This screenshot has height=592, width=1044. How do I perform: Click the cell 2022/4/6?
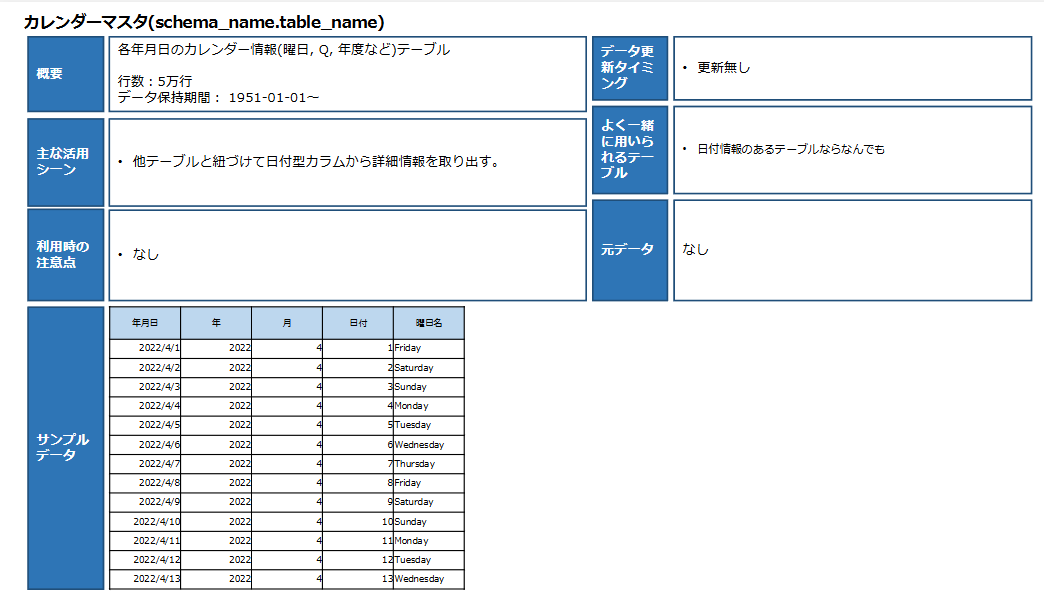pos(145,445)
